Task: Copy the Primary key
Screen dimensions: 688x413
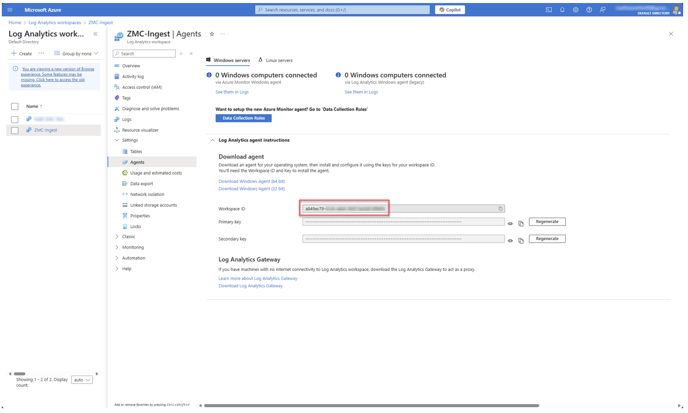Action: point(521,224)
